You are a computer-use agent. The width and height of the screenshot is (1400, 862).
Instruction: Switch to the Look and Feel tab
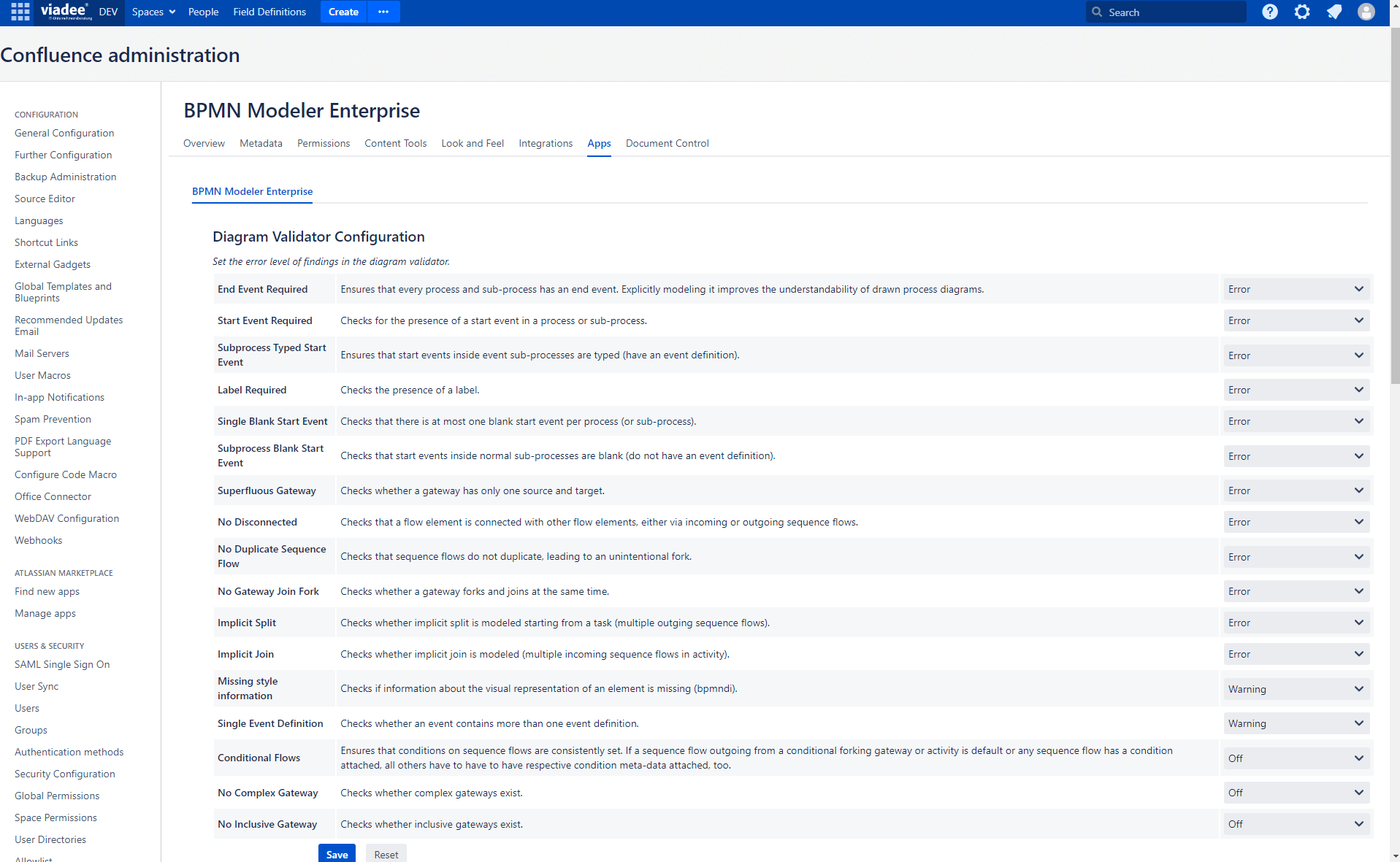pyautogui.click(x=473, y=143)
